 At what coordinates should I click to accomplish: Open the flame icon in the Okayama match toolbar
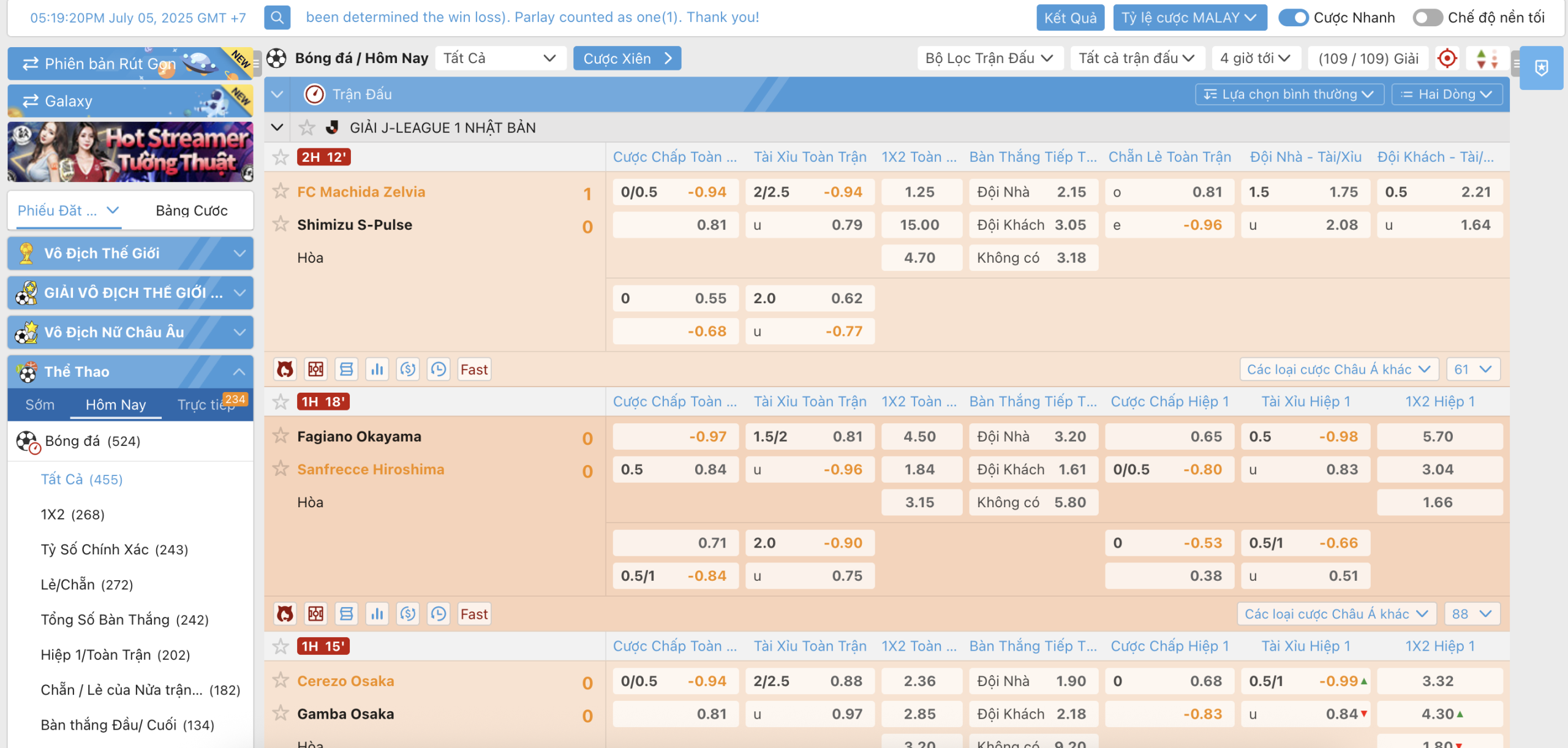285,614
